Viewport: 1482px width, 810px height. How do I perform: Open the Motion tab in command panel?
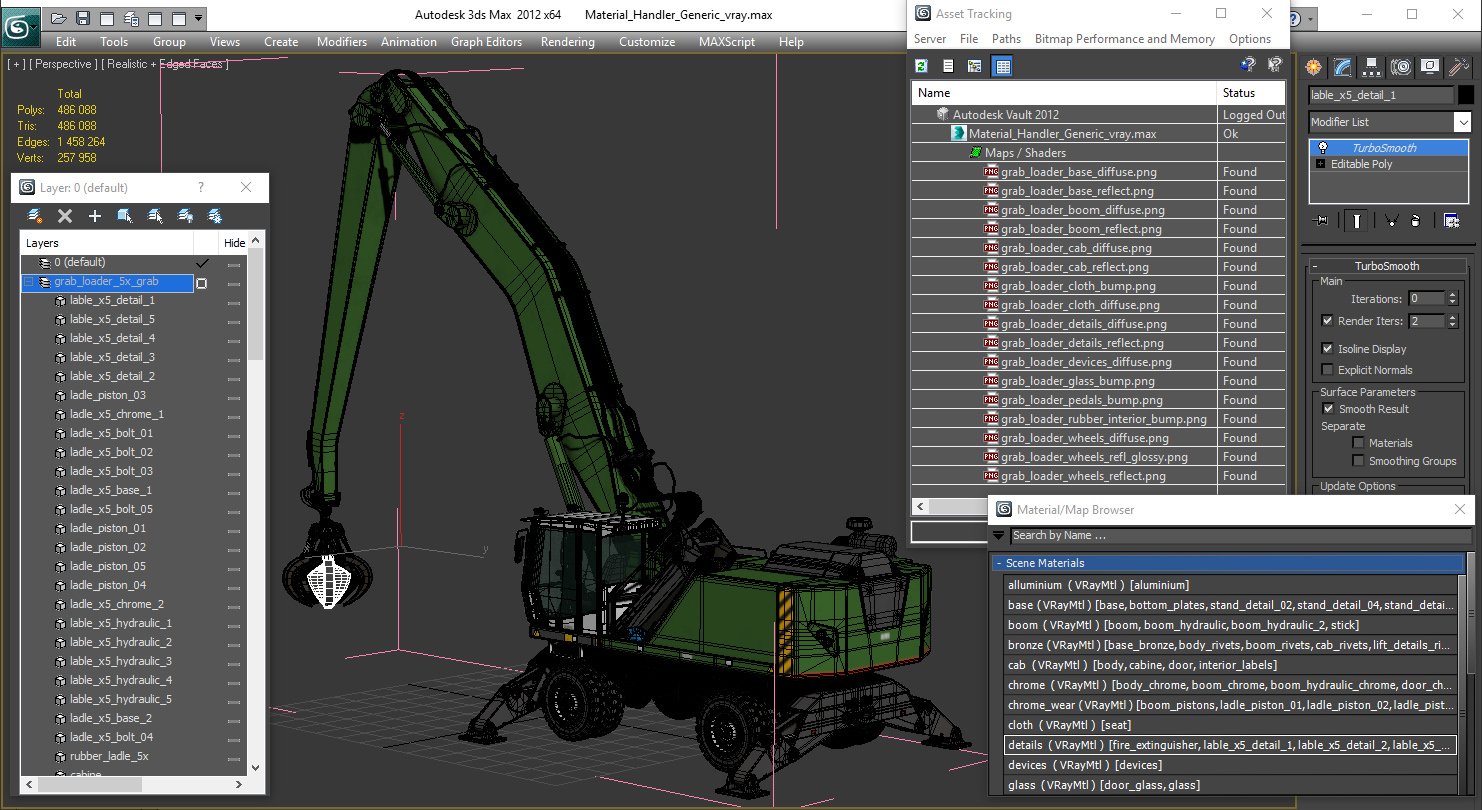pyautogui.click(x=1401, y=67)
